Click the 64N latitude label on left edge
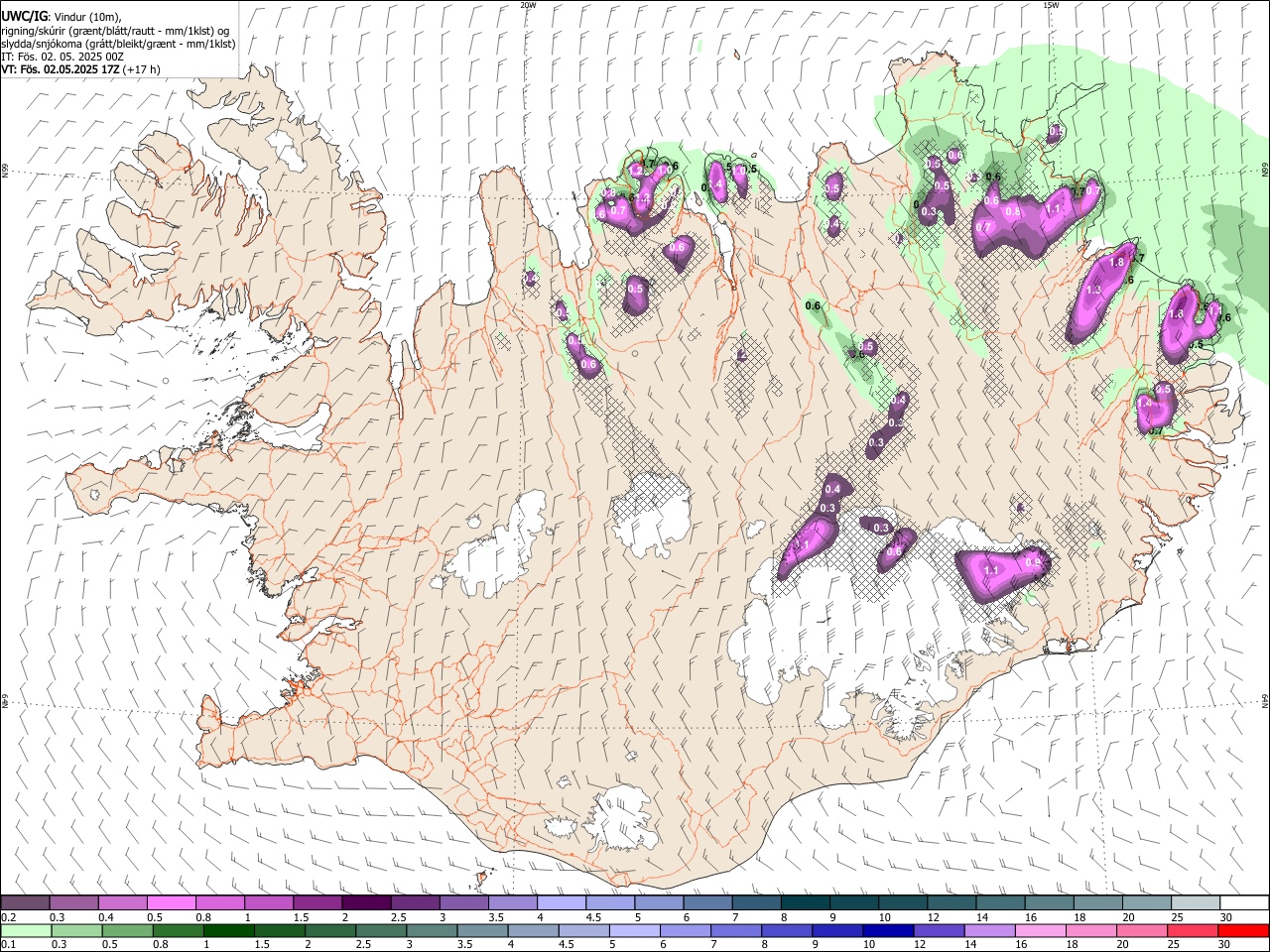The height and width of the screenshot is (952, 1270). click(5, 701)
